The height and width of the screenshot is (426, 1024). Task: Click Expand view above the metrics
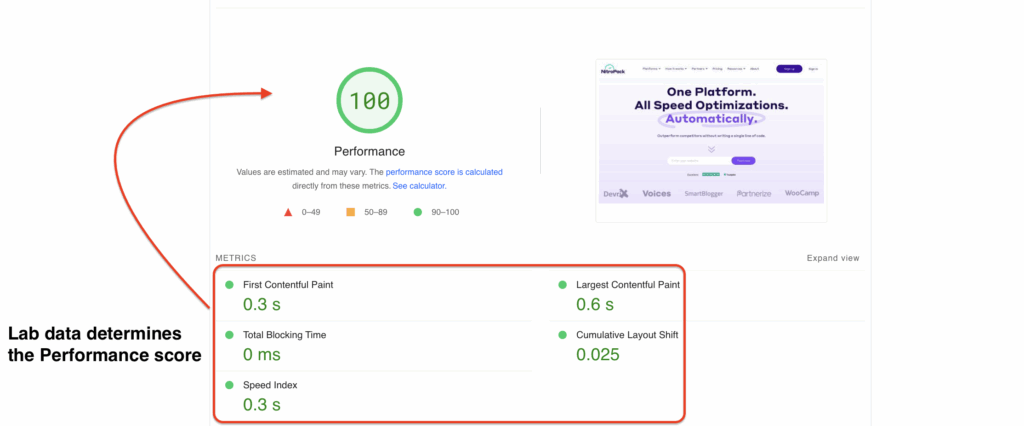pos(833,258)
